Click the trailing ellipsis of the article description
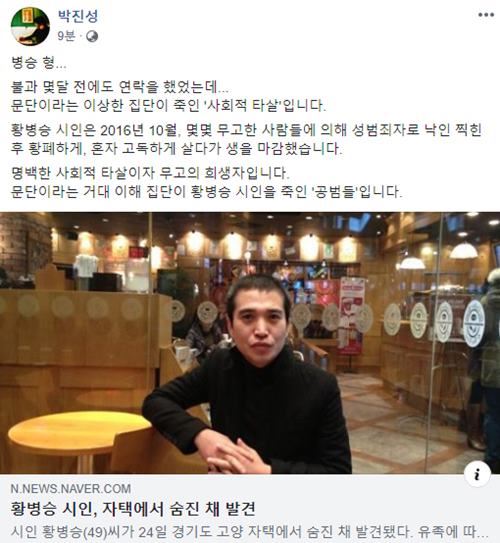 [x=482, y=532]
